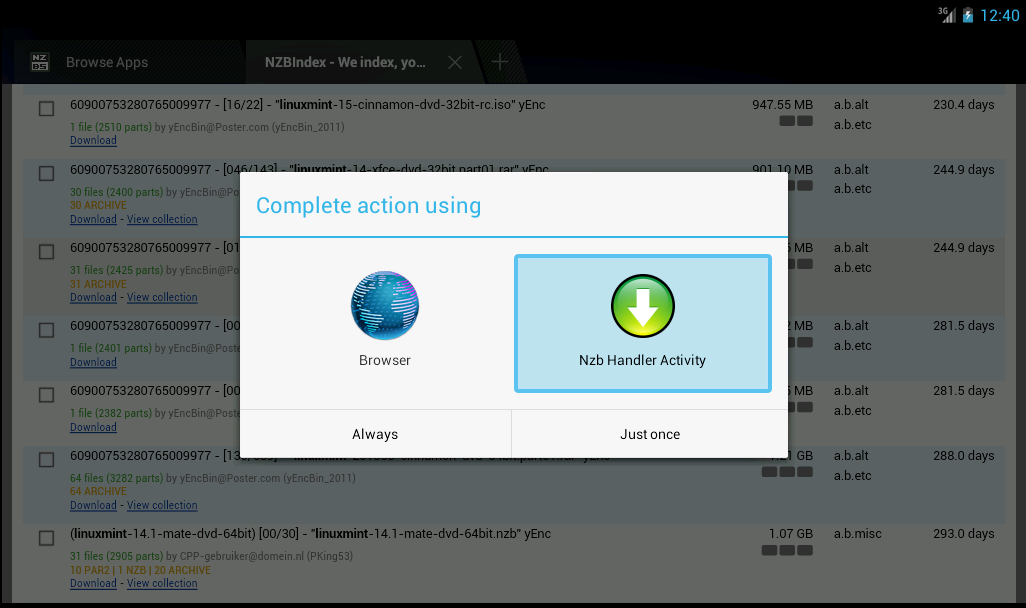Check the box for the 2382 parts row
The image size is (1026, 608).
[46, 395]
